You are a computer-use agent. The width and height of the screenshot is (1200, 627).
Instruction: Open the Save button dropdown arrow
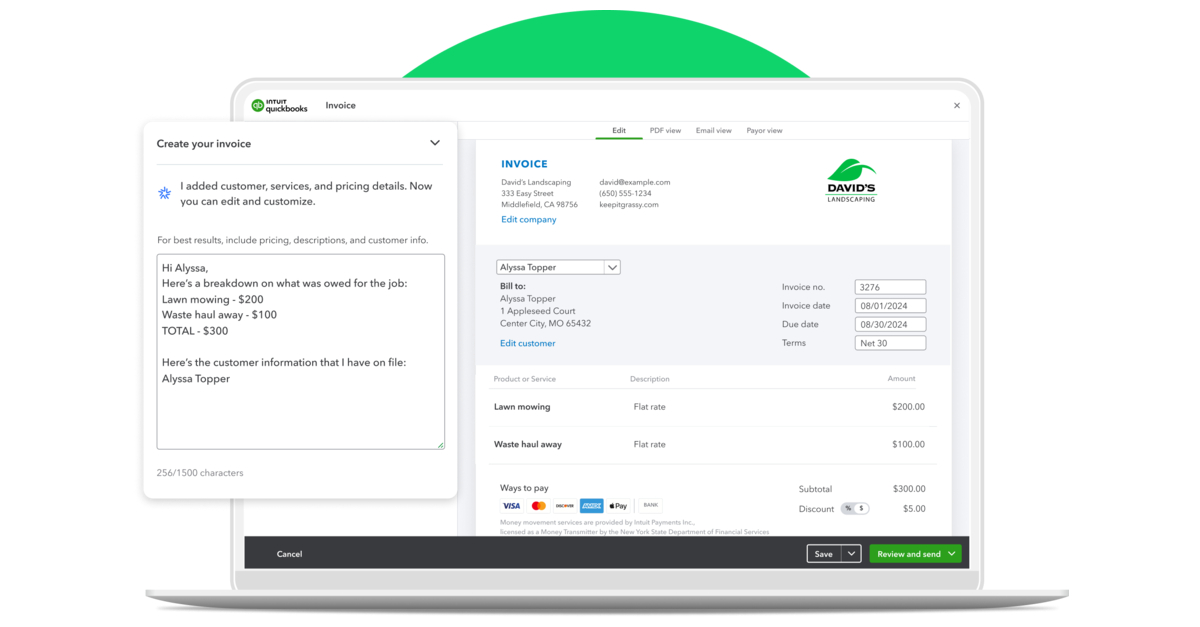tap(849, 553)
